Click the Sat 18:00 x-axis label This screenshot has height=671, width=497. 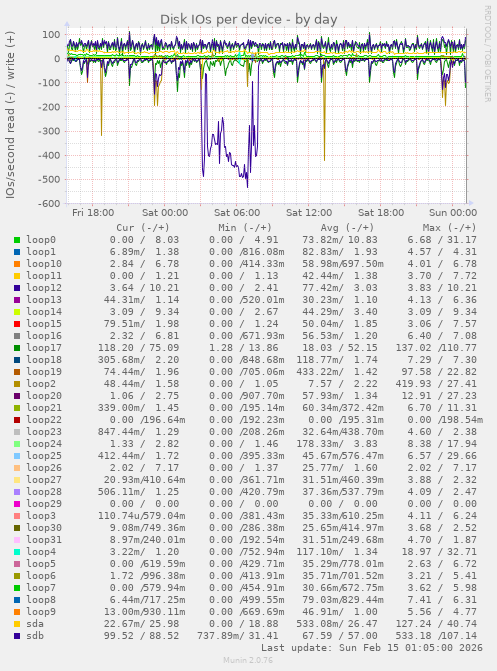click(381, 213)
